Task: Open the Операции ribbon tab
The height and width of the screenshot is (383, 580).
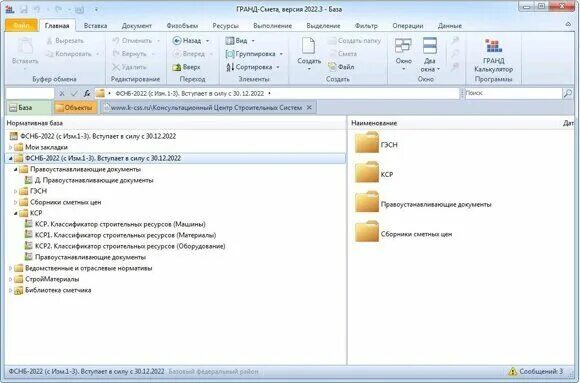Action: click(x=408, y=26)
